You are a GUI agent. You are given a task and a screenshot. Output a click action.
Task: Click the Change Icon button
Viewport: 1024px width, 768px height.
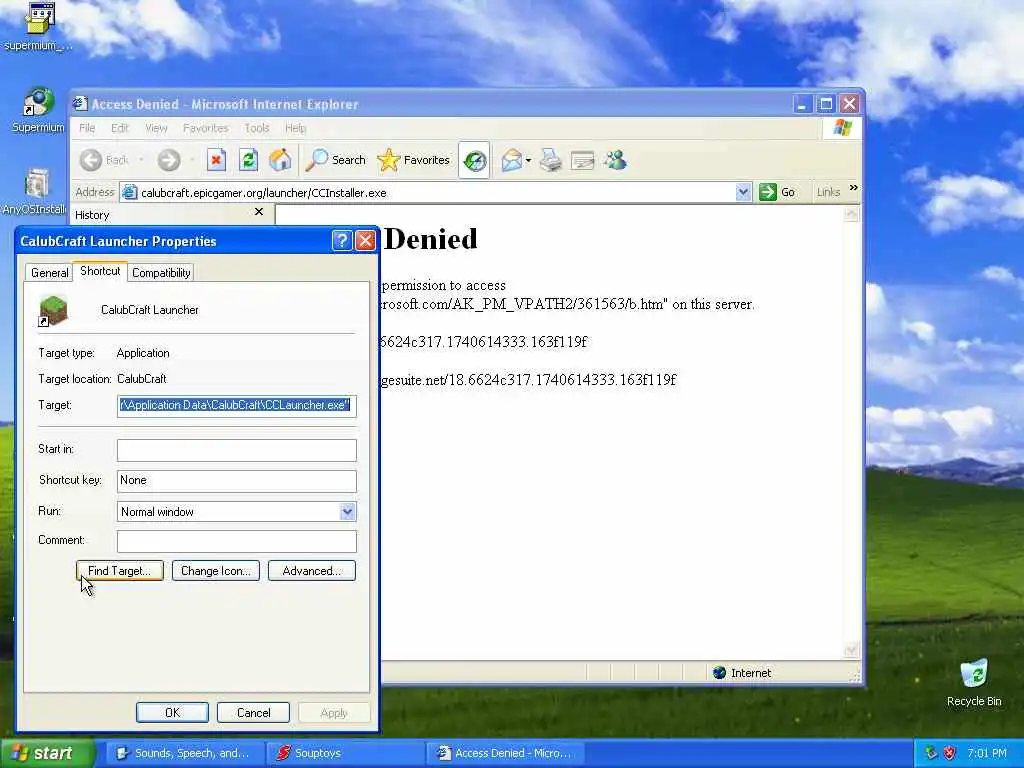pos(216,571)
